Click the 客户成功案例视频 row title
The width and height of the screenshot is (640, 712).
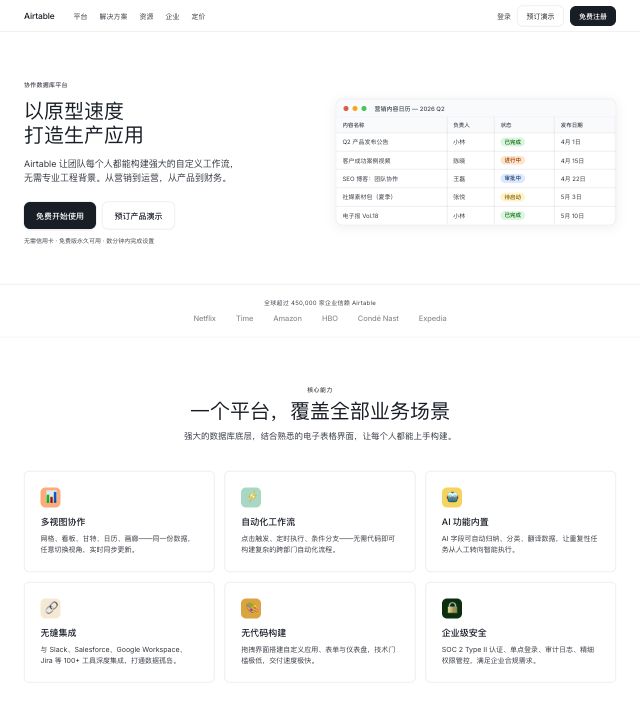tap(366, 160)
